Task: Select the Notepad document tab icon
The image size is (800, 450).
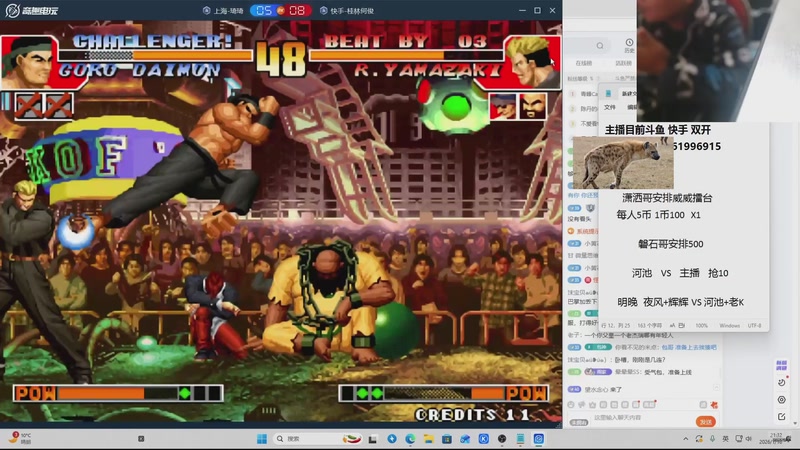Action: 608,93
